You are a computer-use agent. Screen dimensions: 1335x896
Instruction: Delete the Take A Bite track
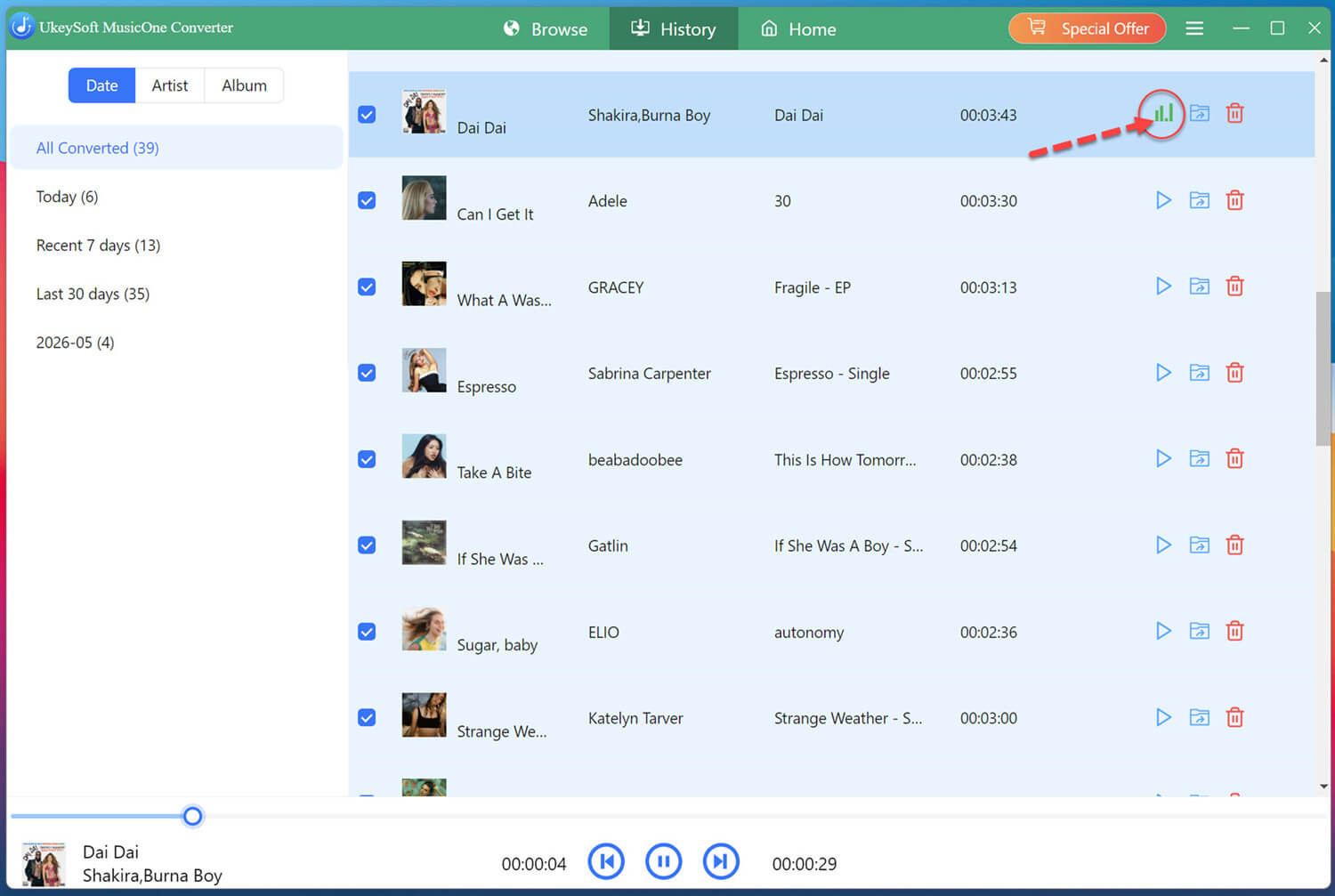1234,459
